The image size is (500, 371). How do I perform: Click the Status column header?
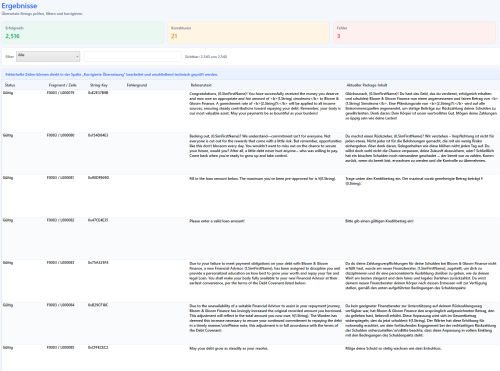[10, 85]
